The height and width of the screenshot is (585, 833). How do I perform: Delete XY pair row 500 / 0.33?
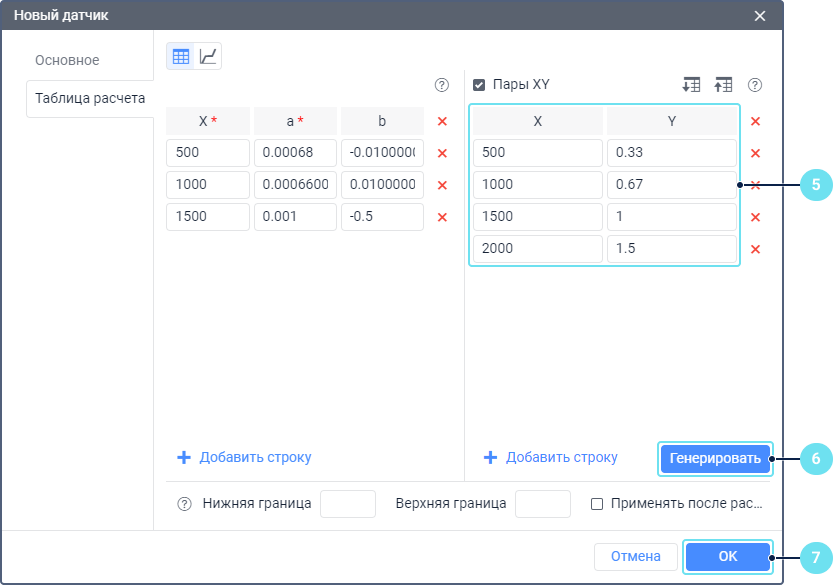(755, 153)
